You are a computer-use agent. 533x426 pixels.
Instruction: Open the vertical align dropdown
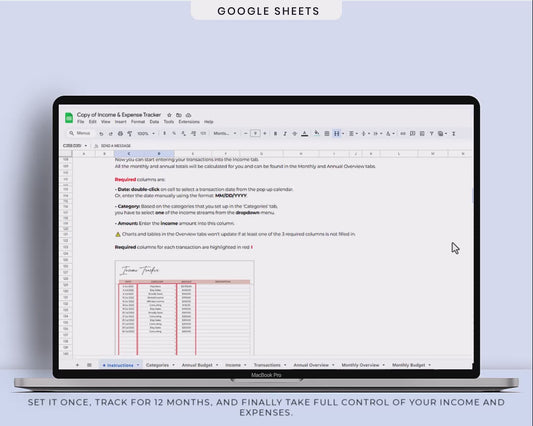[366, 134]
